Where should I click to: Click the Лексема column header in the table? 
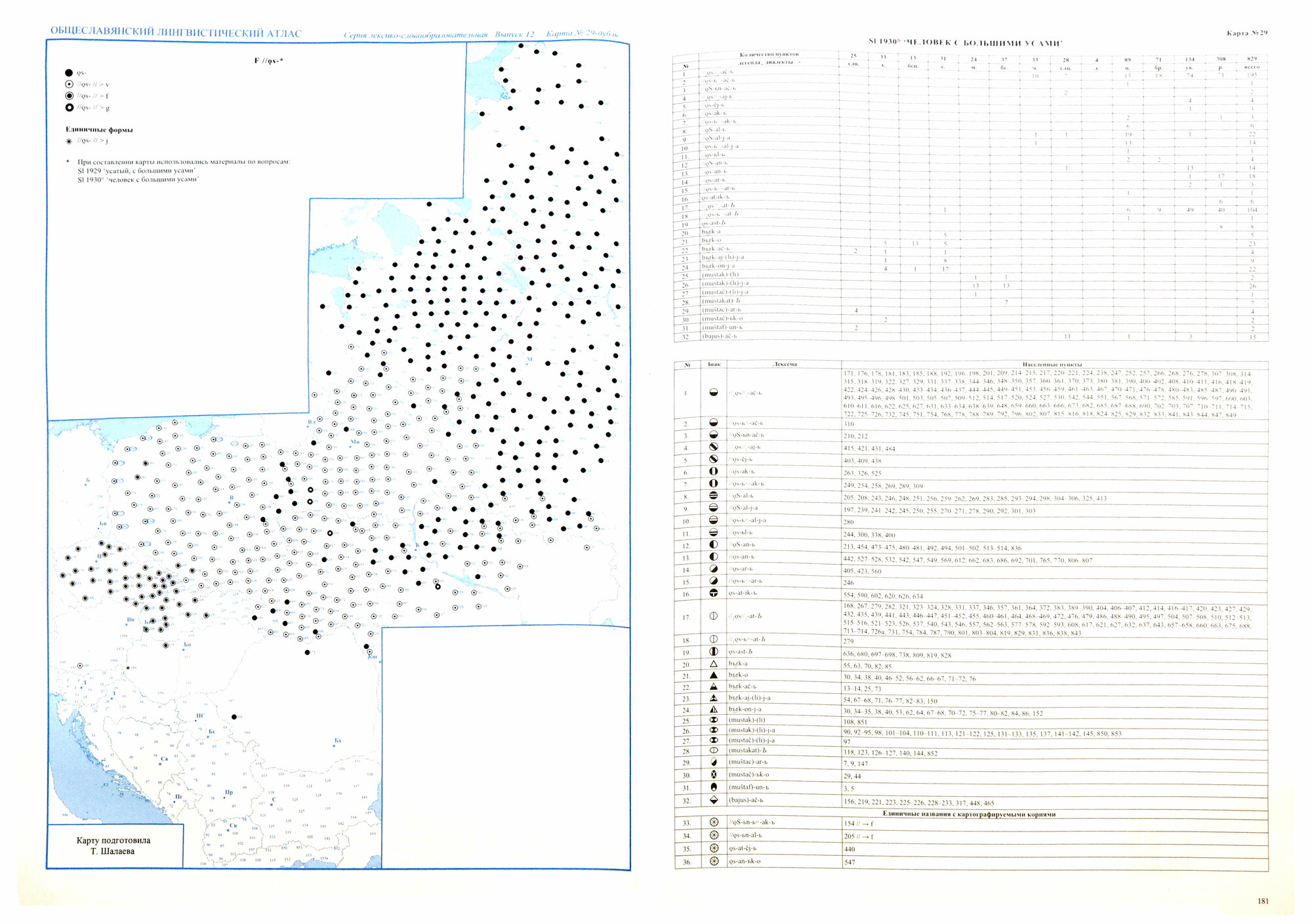(785, 364)
